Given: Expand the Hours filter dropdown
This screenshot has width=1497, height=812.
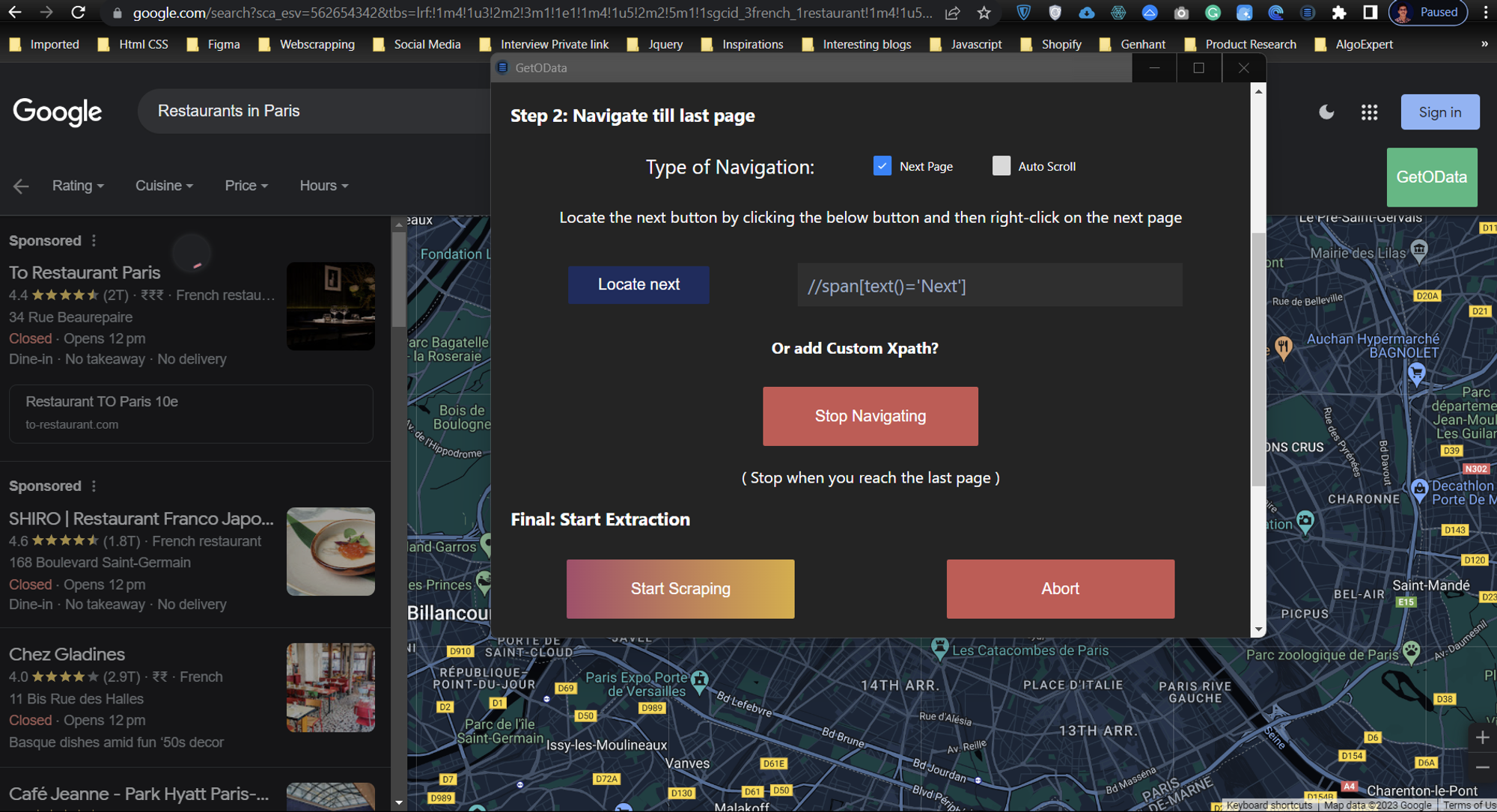Looking at the screenshot, I should [x=324, y=186].
